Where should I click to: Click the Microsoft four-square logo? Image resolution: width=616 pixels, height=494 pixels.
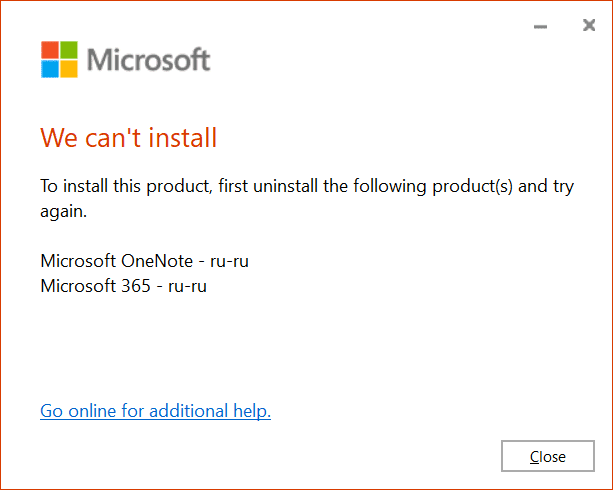click(x=59, y=59)
